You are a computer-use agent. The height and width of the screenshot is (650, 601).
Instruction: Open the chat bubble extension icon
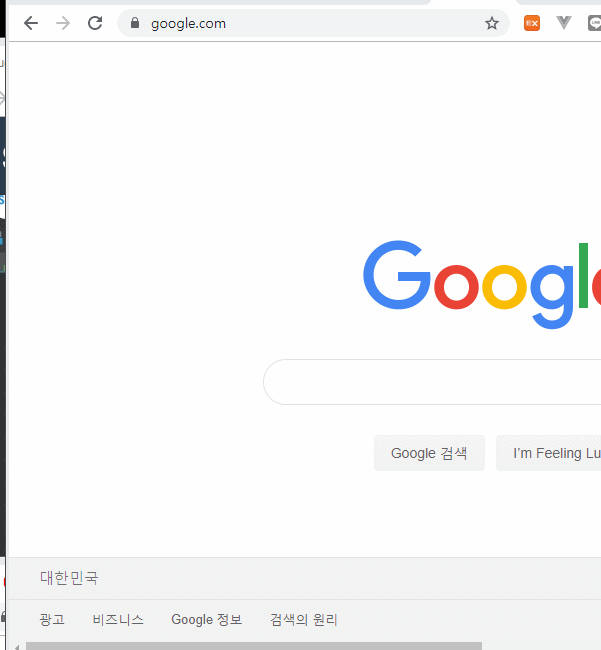(594, 23)
